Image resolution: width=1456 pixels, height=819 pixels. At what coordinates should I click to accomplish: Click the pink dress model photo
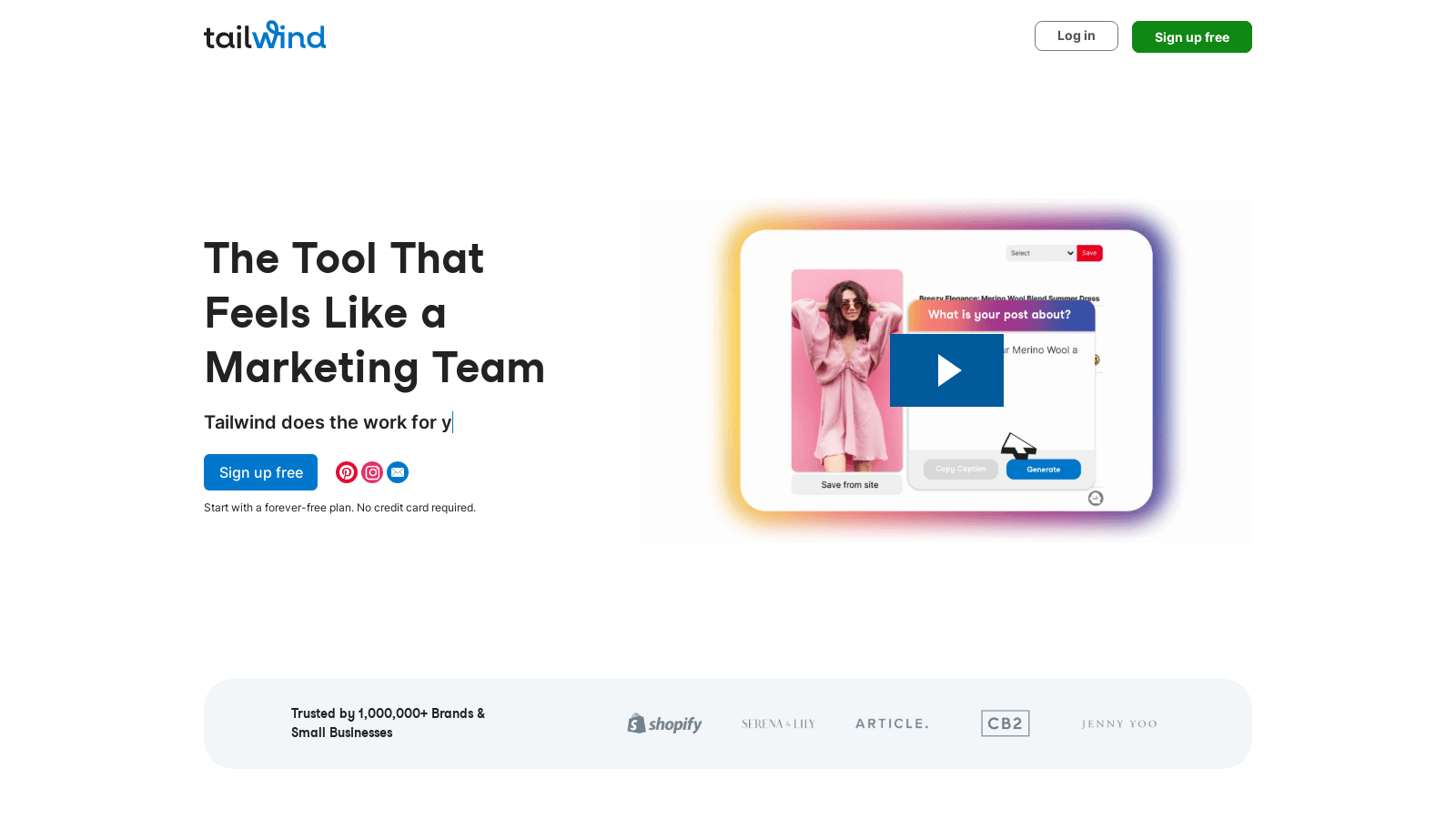coord(846,370)
